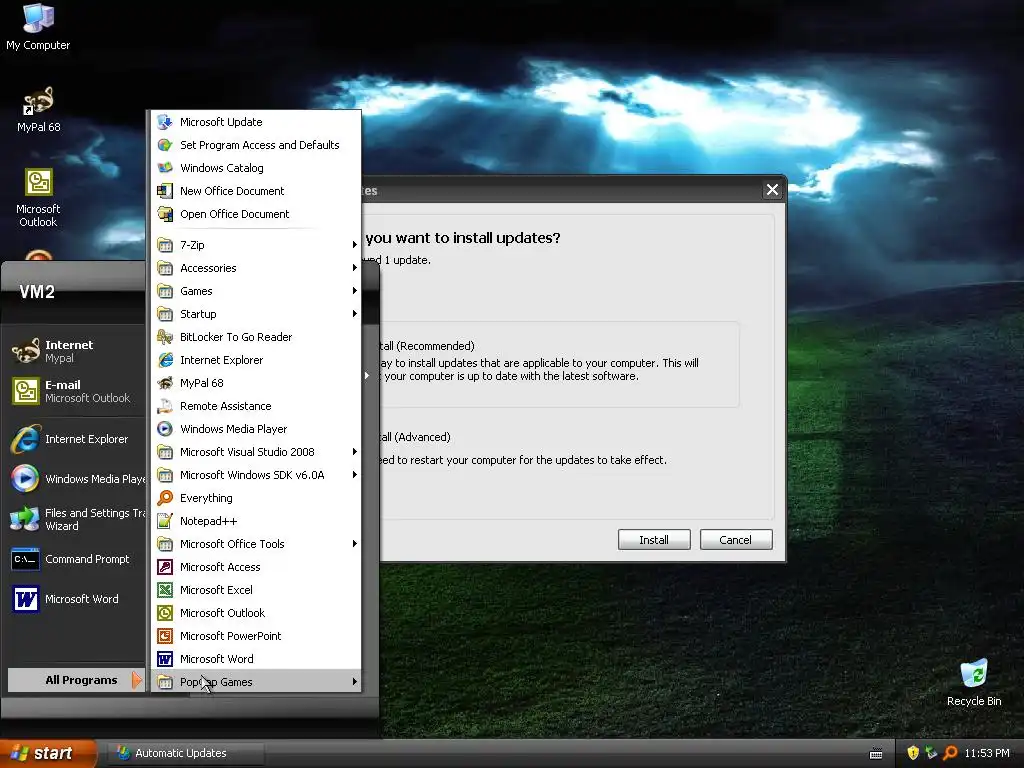Open Microsoft Word in programs list

tap(255, 659)
